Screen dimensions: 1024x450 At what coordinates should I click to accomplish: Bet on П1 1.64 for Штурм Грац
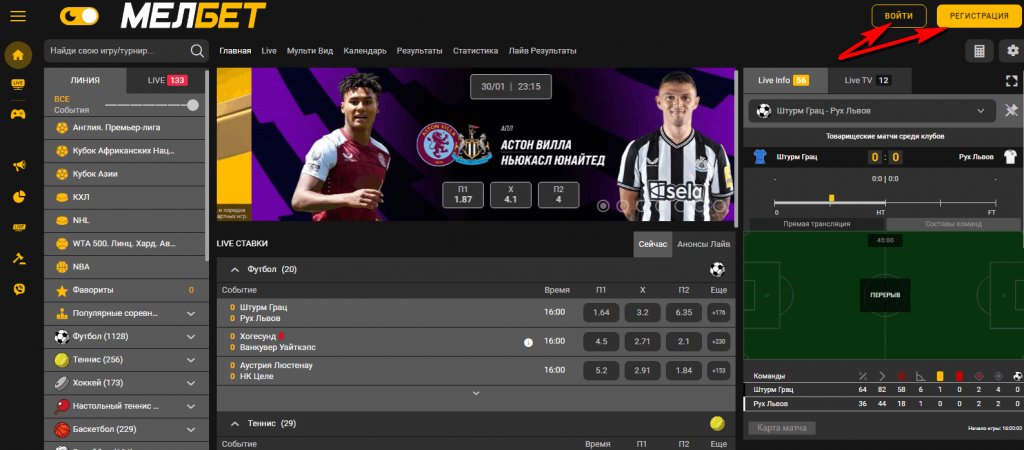coord(601,313)
